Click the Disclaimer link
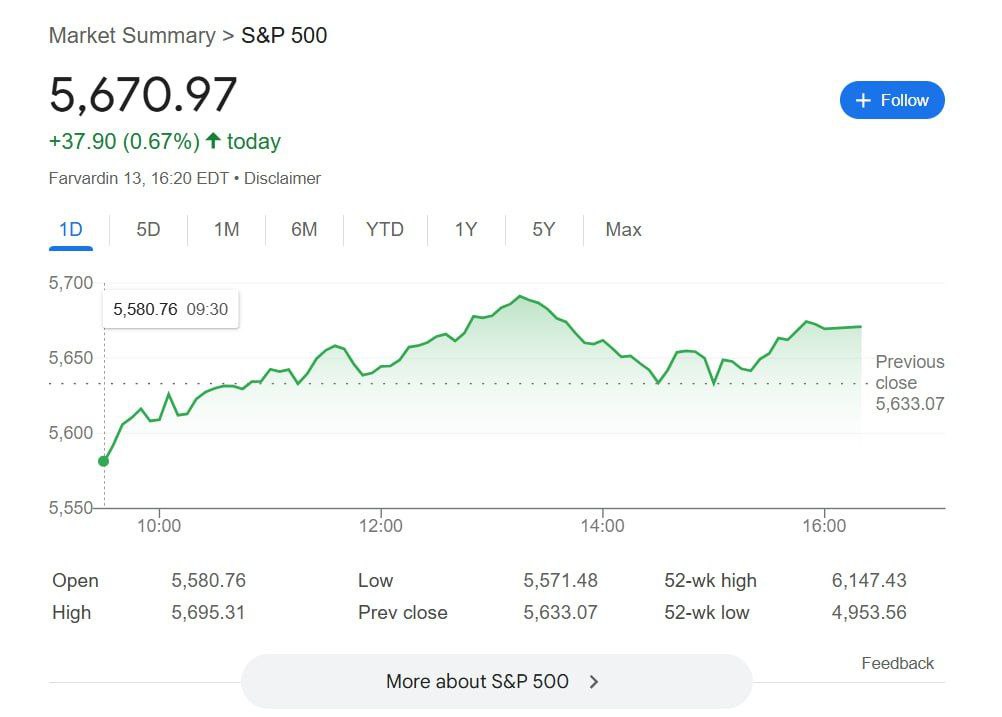Screen dimensions: 1002x717 (283, 178)
